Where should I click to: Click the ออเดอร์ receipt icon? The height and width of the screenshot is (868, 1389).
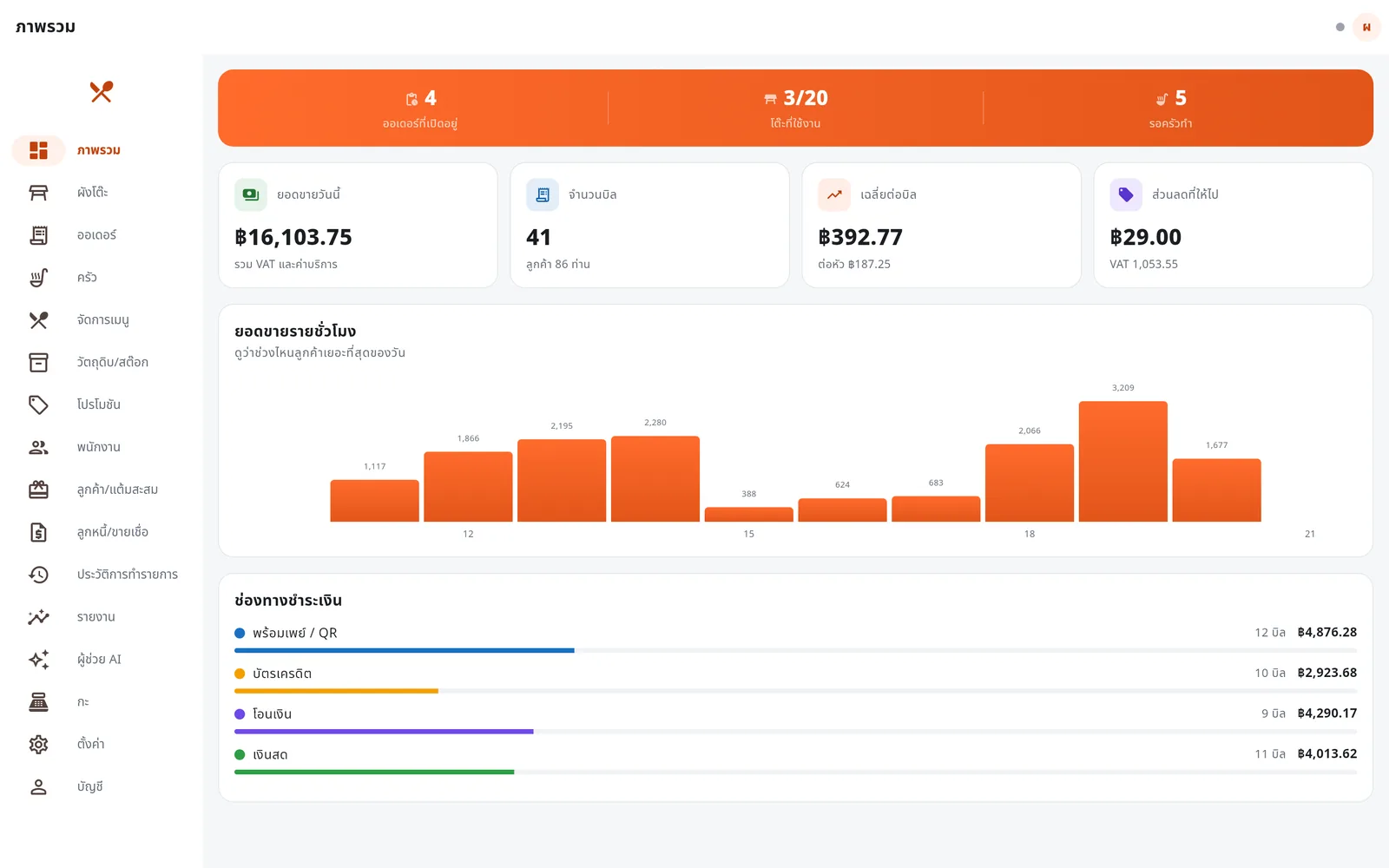click(x=38, y=235)
